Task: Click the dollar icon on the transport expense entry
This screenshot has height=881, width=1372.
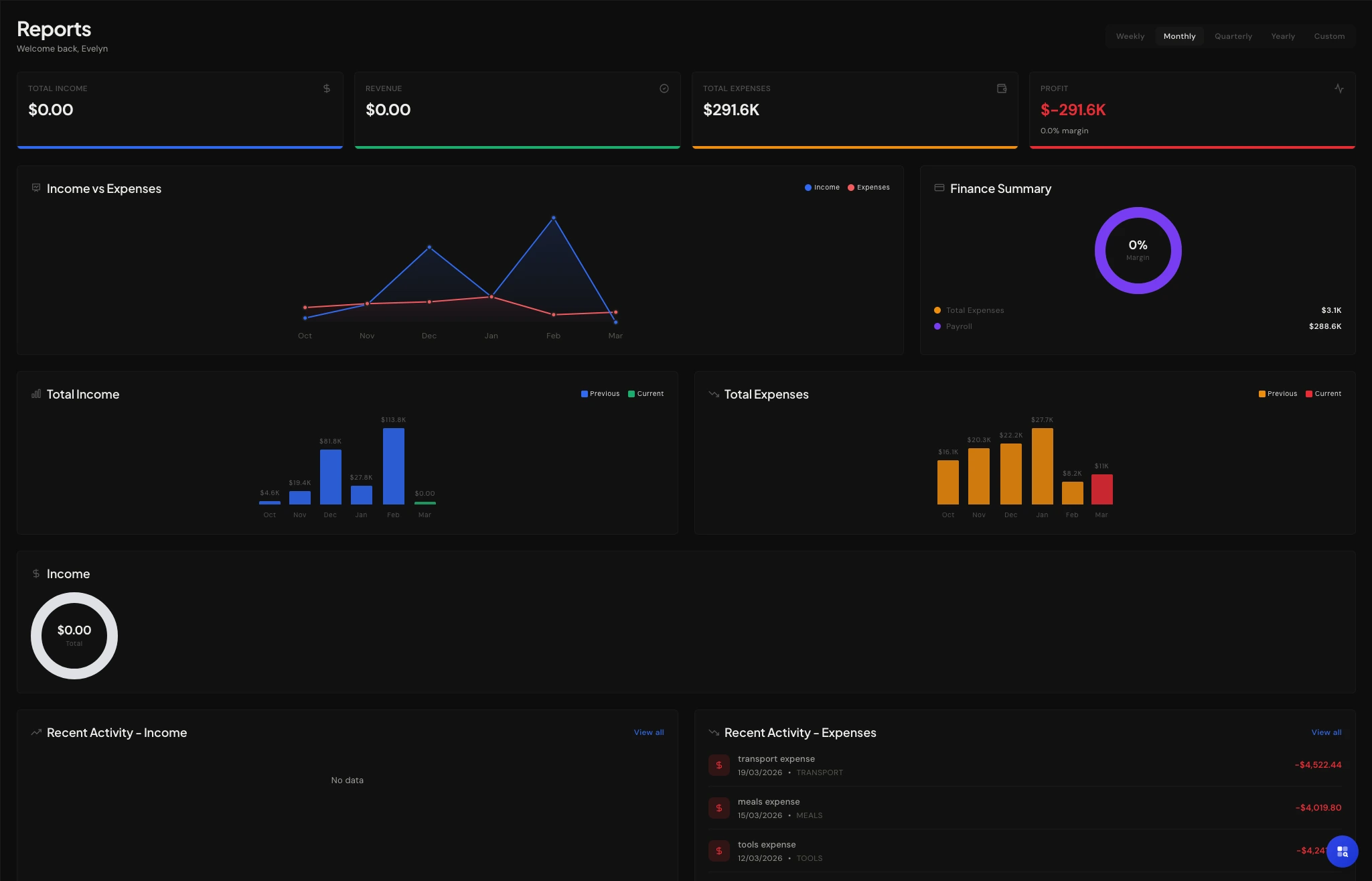Action: [718, 764]
